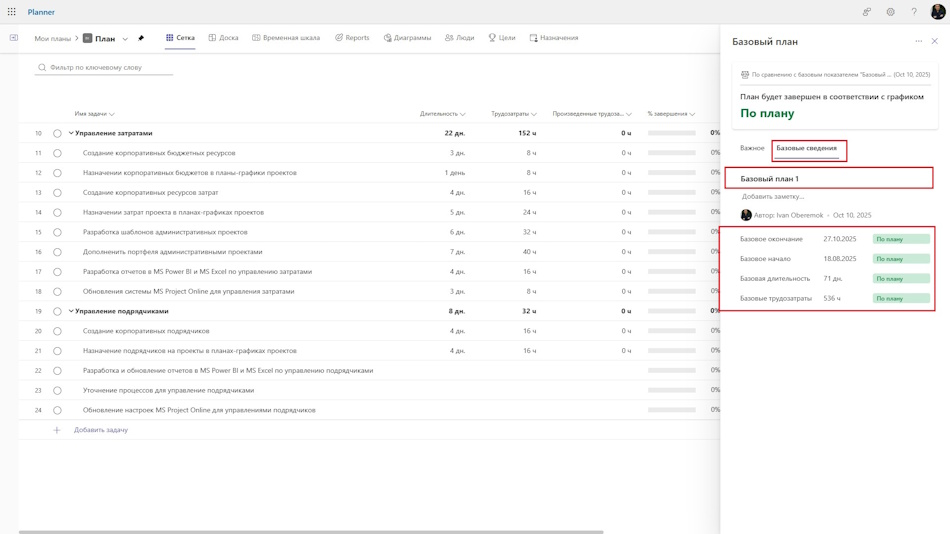Mark task in row 24 complete
The image size is (950, 534).
(x=57, y=410)
